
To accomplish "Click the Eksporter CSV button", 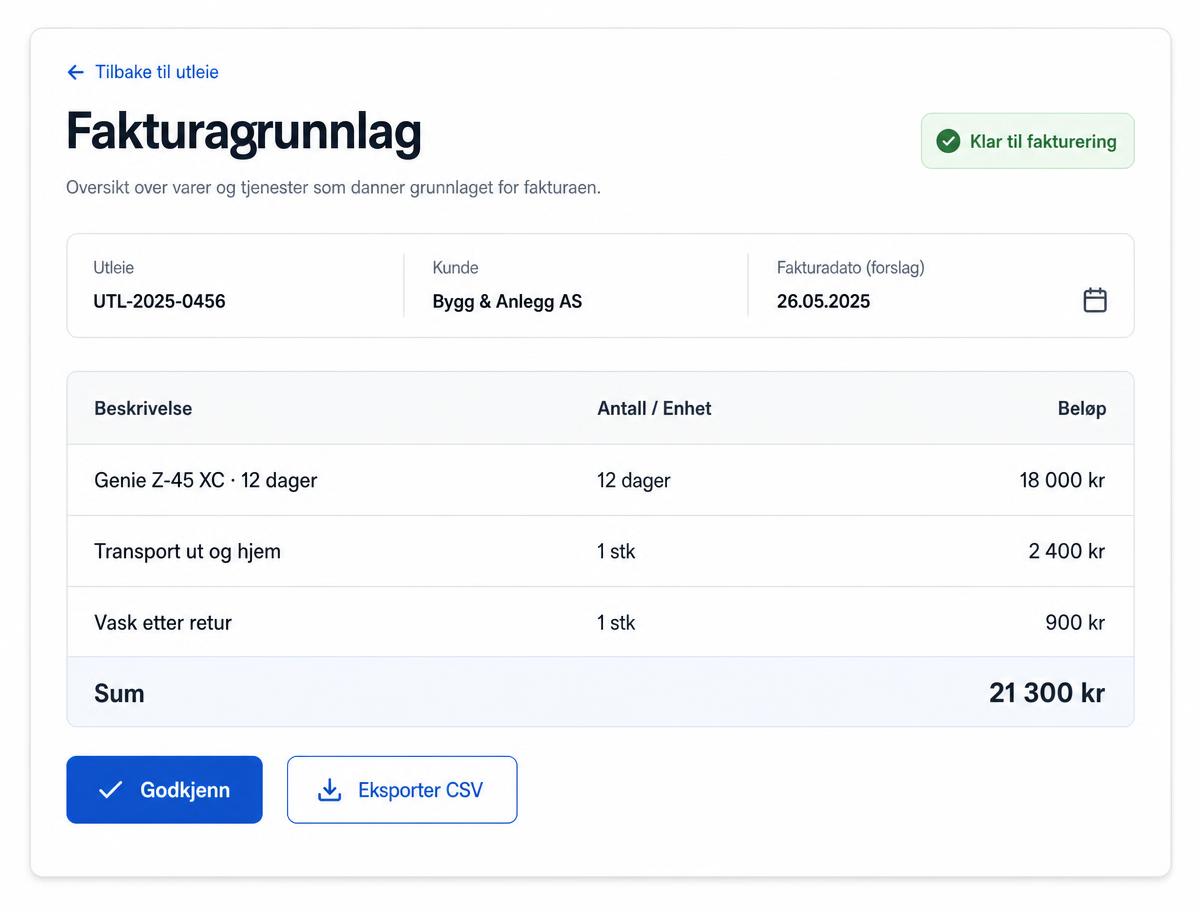I will tap(402, 790).
